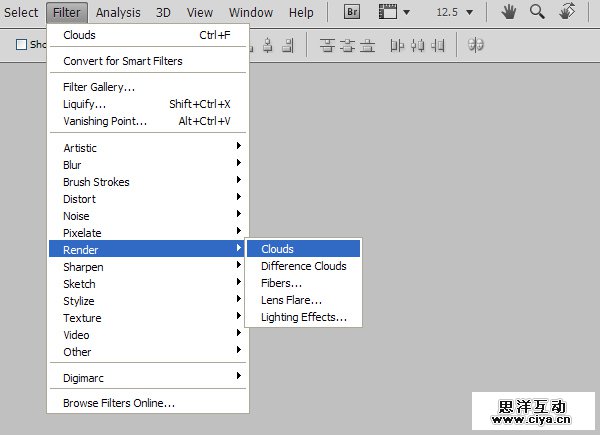Open the Analysis menu

pyautogui.click(x=118, y=13)
